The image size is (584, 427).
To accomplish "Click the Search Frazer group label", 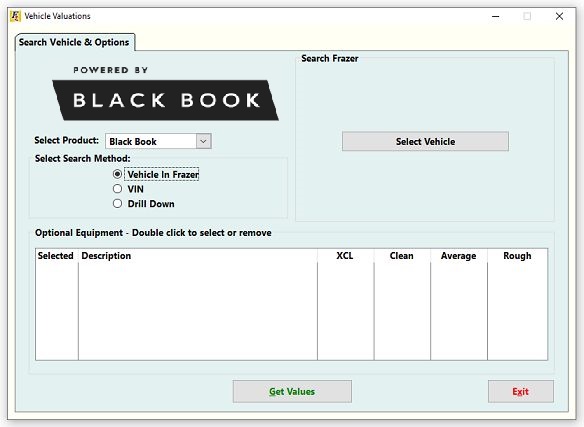I will [330, 58].
